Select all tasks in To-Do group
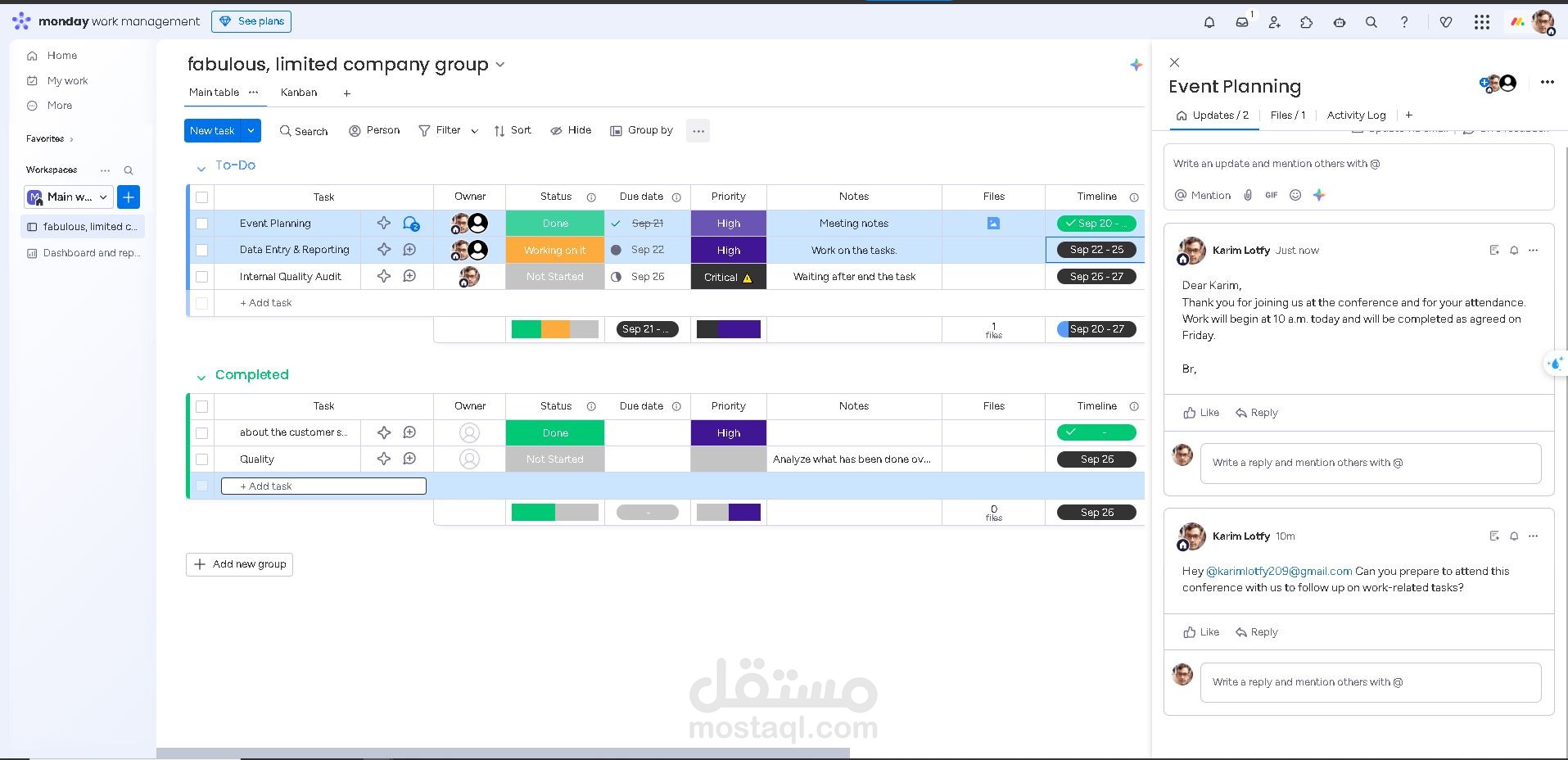The height and width of the screenshot is (760, 1568). (x=202, y=197)
